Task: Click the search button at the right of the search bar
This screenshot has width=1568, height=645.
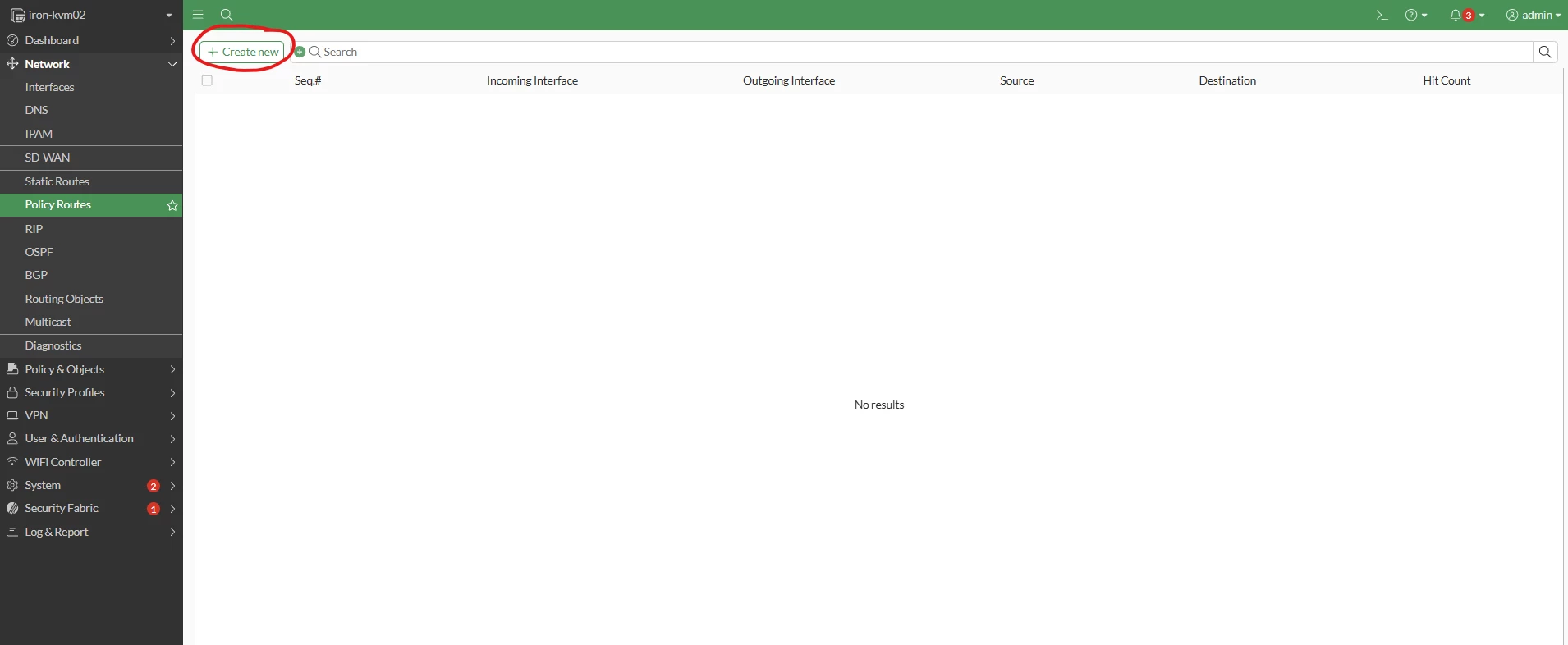Action: 1545,52
